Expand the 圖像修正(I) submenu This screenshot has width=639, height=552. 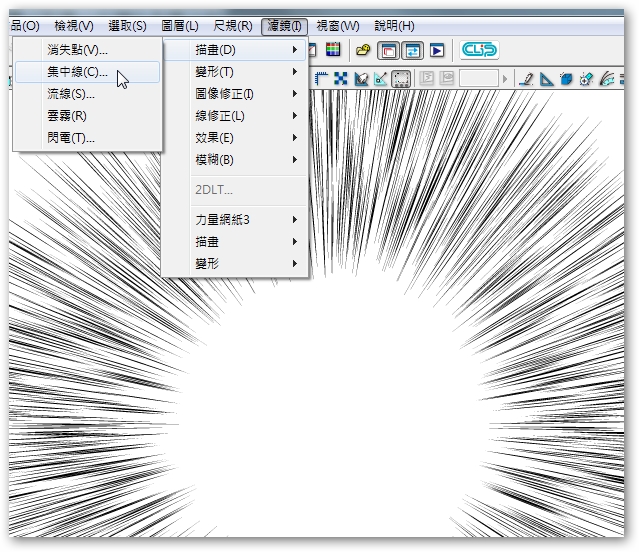point(234,94)
